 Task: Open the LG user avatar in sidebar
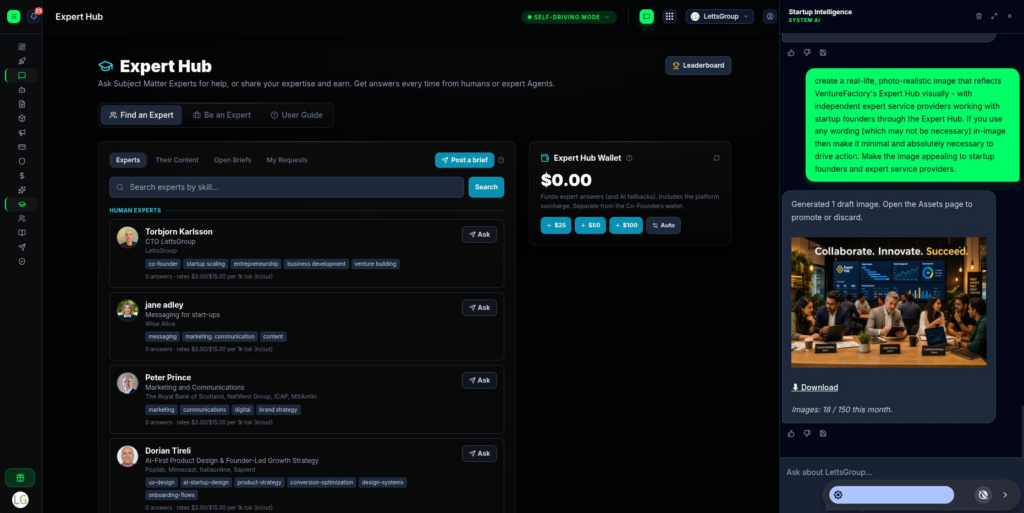point(20,500)
